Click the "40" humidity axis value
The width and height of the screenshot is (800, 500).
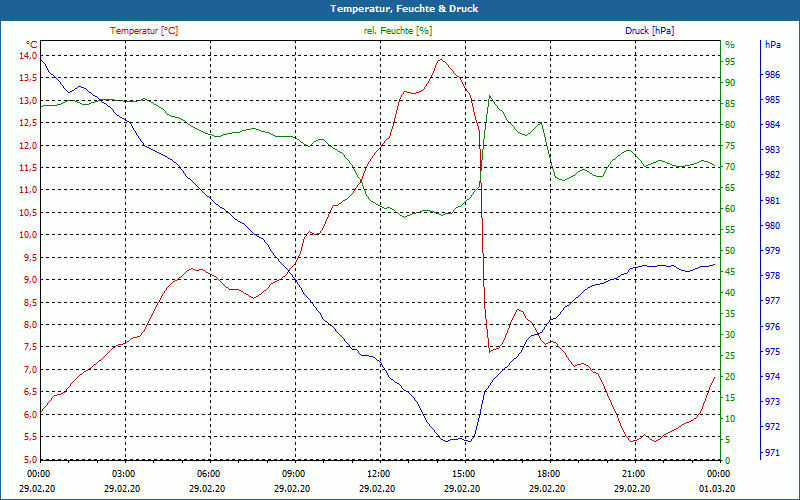(x=730, y=293)
